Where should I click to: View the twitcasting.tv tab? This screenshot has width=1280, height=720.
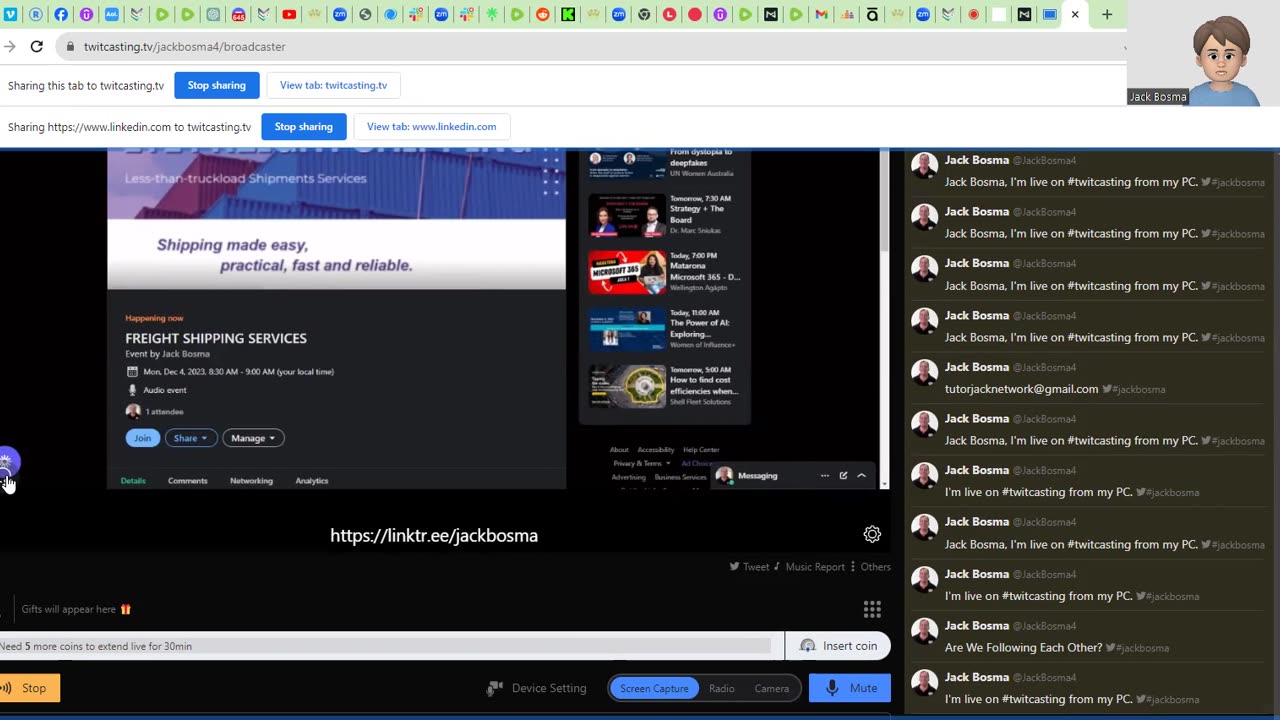click(333, 85)
